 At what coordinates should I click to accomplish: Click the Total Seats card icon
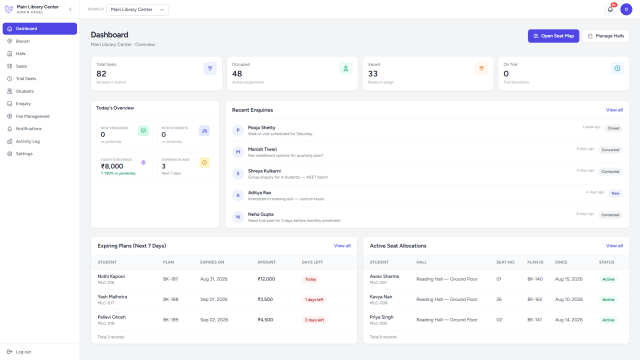tap(210, 69)
